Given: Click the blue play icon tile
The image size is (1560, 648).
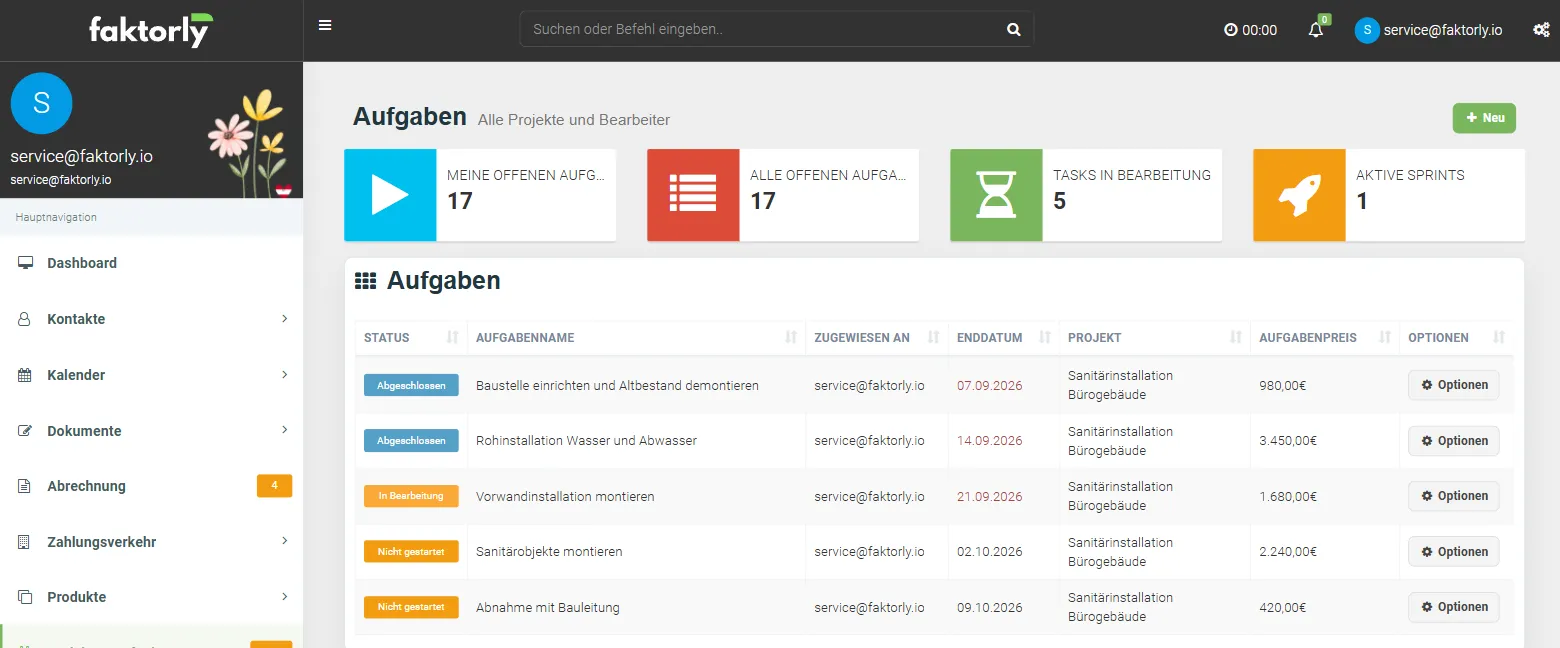Looking at the screenshot, I should pos(390,195).
